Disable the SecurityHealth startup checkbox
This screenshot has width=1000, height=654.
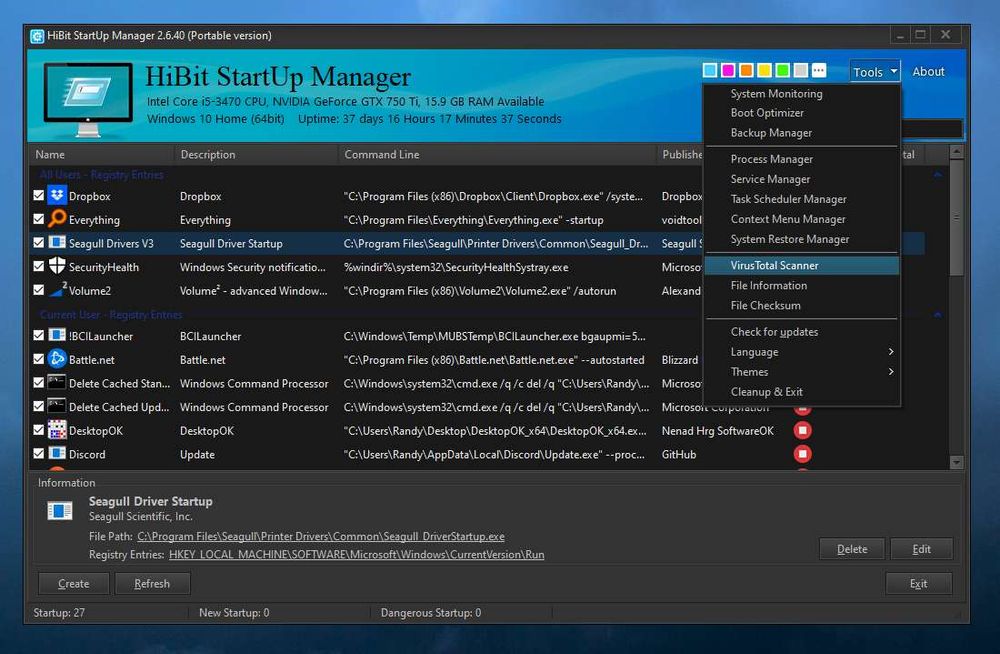(38, 266)
